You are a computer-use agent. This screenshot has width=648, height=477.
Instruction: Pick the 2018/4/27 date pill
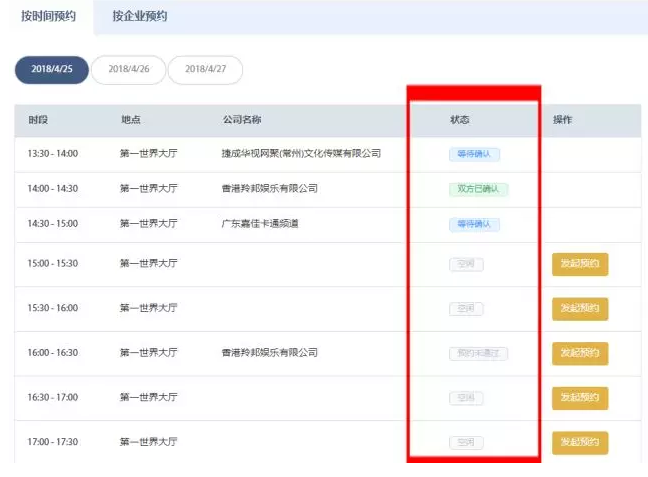(205, 69)
